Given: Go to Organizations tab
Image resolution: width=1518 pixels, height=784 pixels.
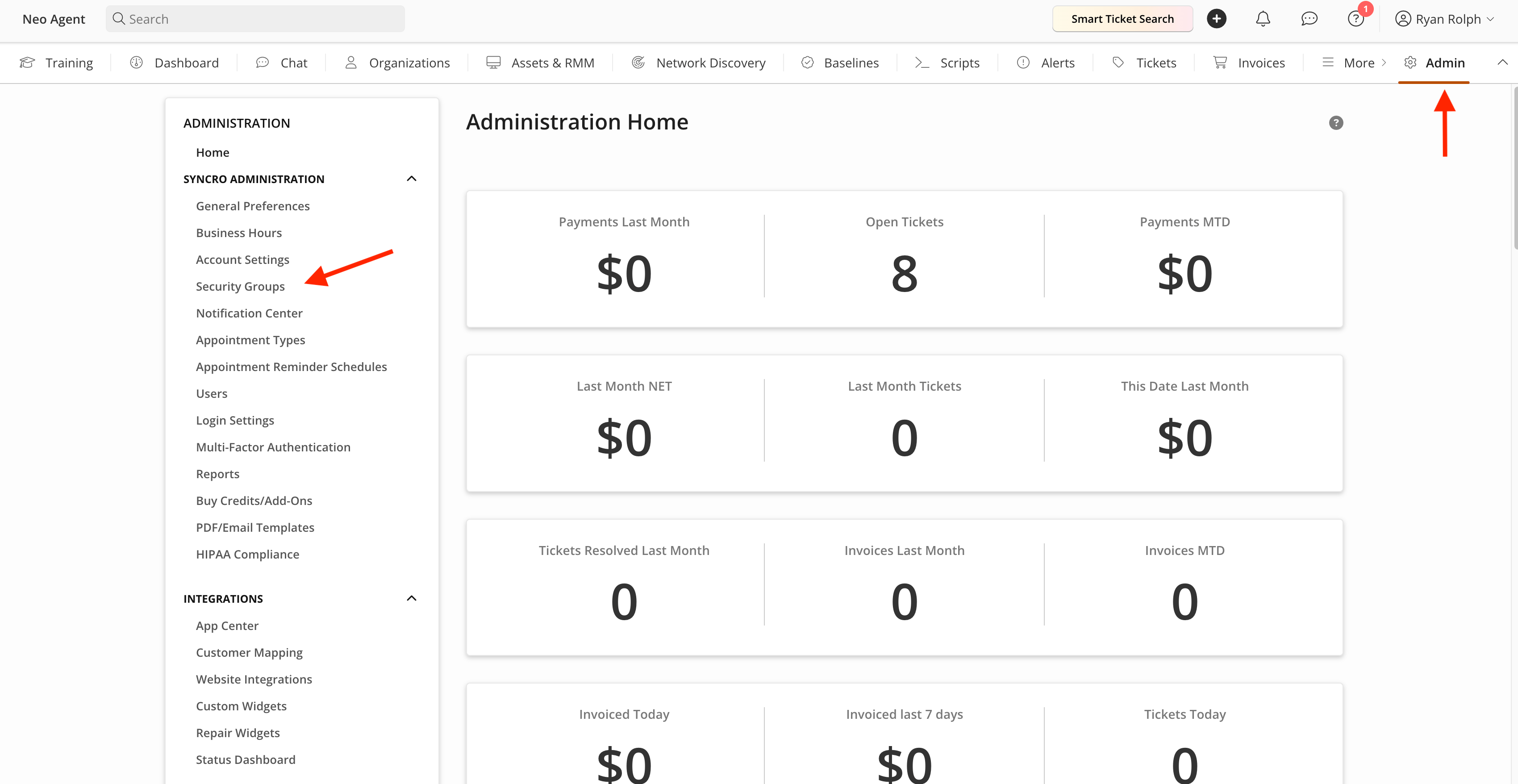Looking at the screenshot, I should (397, 63).
